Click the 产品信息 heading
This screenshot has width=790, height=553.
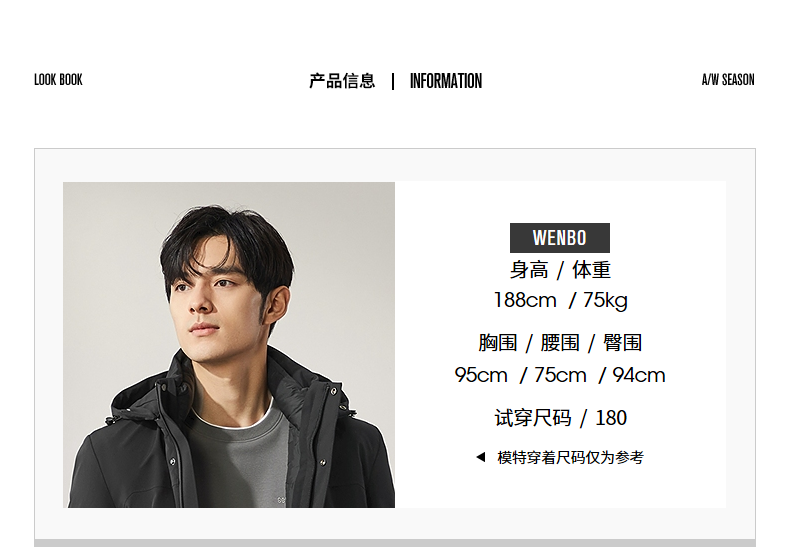tap(342, 81)
